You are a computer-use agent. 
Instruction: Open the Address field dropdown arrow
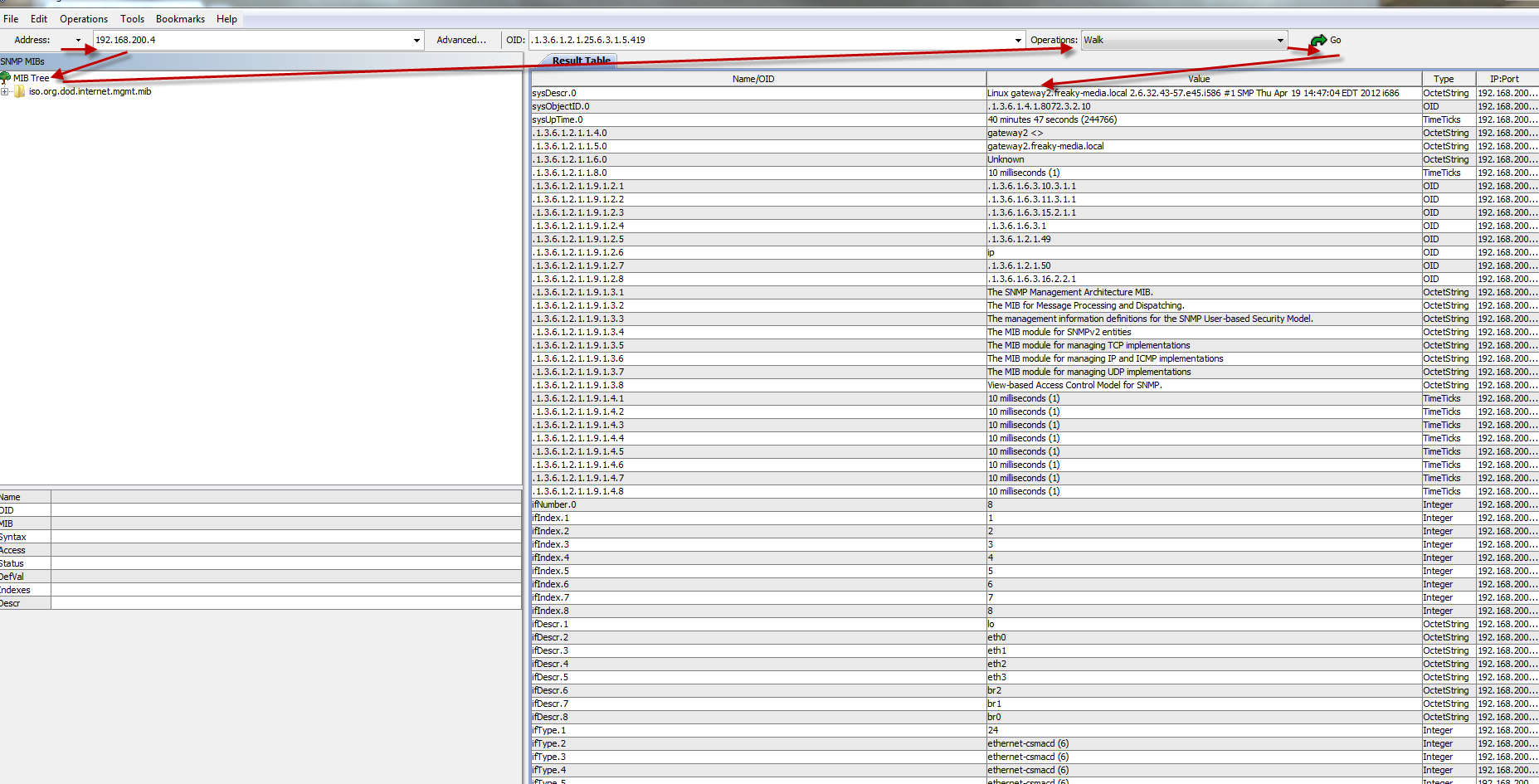pyautogui.click(x=416, y=40)
